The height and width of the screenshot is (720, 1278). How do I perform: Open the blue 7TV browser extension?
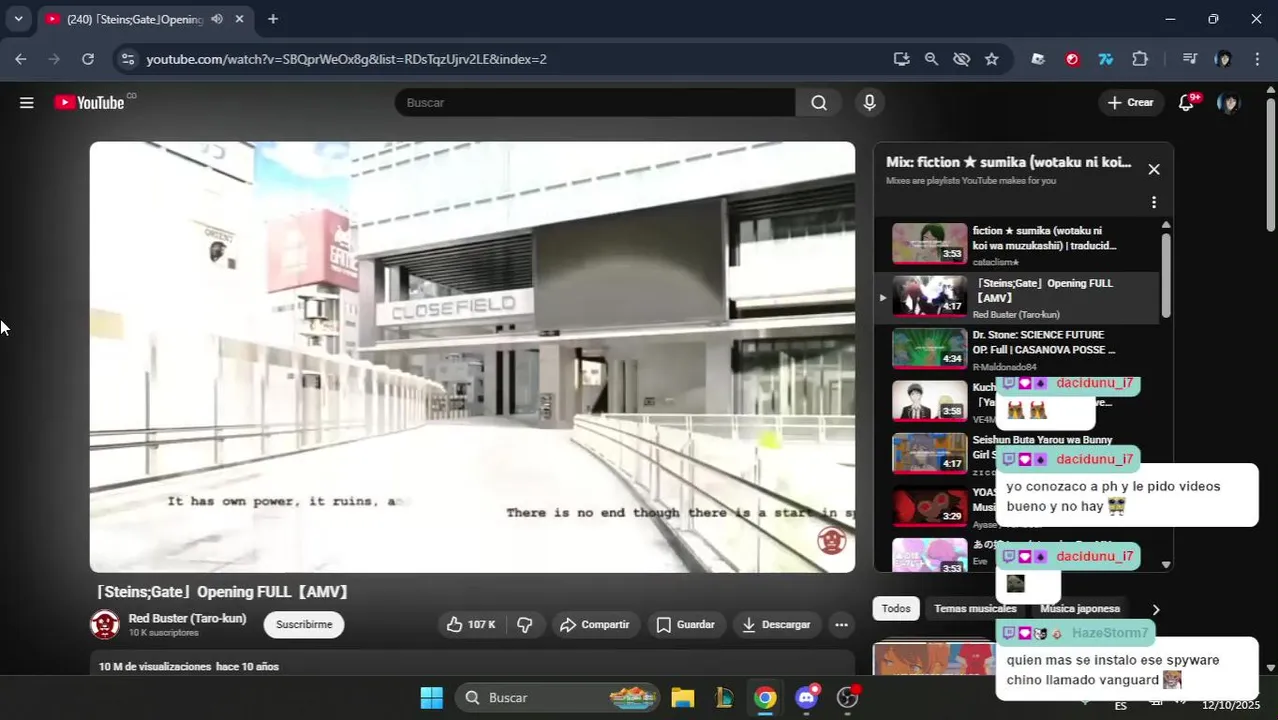click(1106, 59)
